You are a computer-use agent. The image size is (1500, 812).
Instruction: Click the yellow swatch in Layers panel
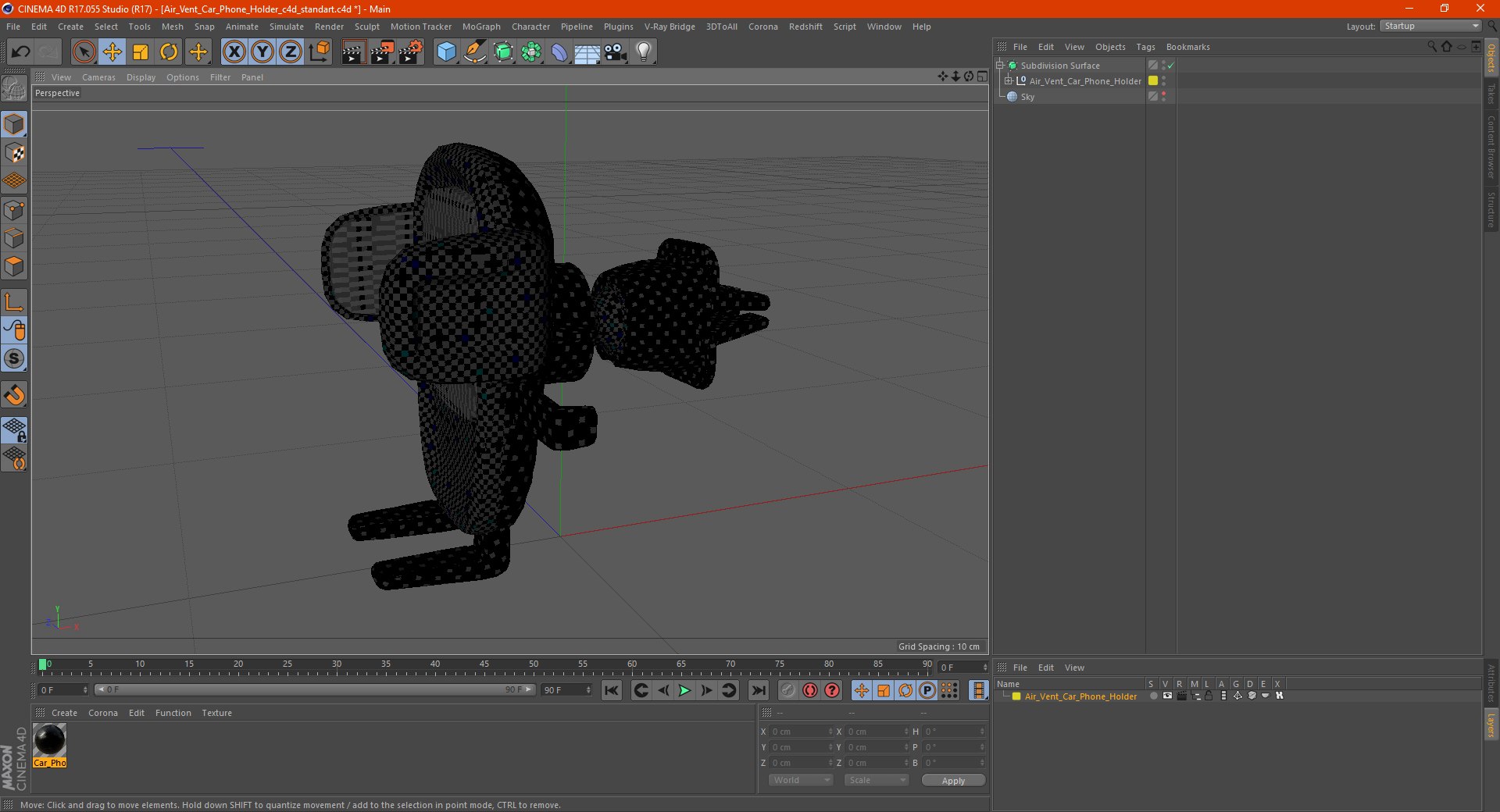click(1016, 696)
